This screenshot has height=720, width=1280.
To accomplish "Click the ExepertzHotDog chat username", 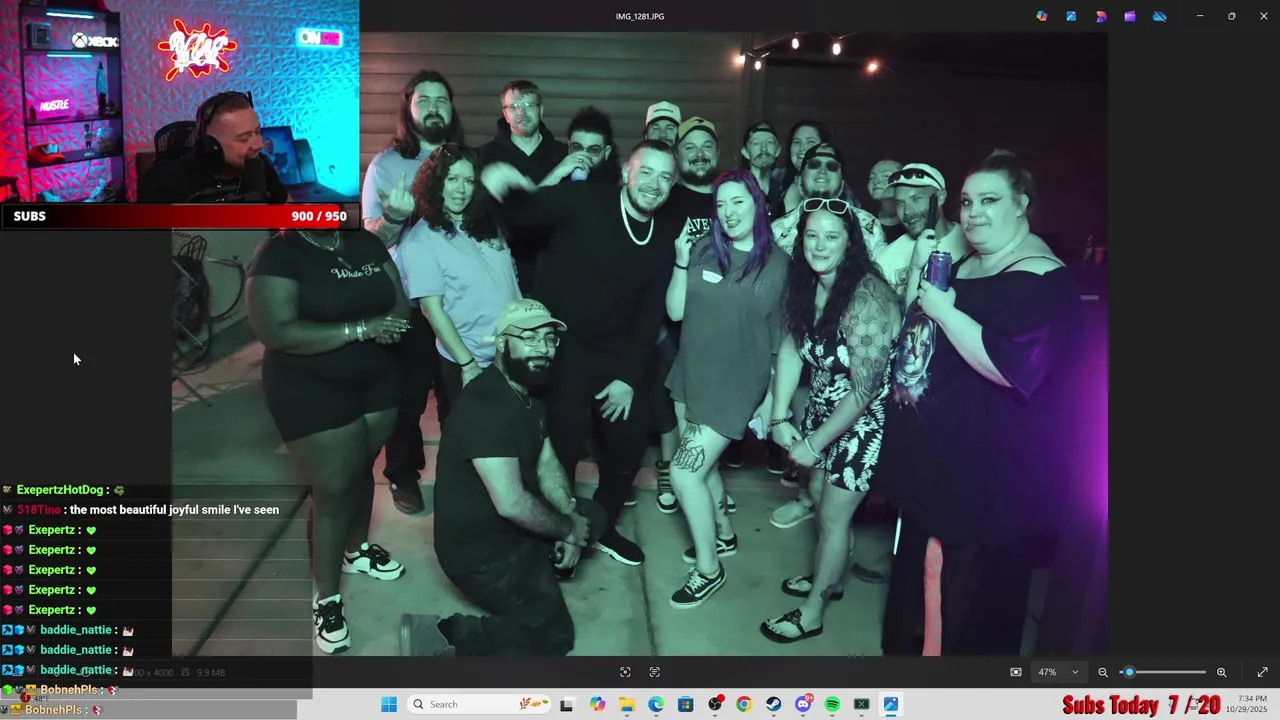I will 60,490.
